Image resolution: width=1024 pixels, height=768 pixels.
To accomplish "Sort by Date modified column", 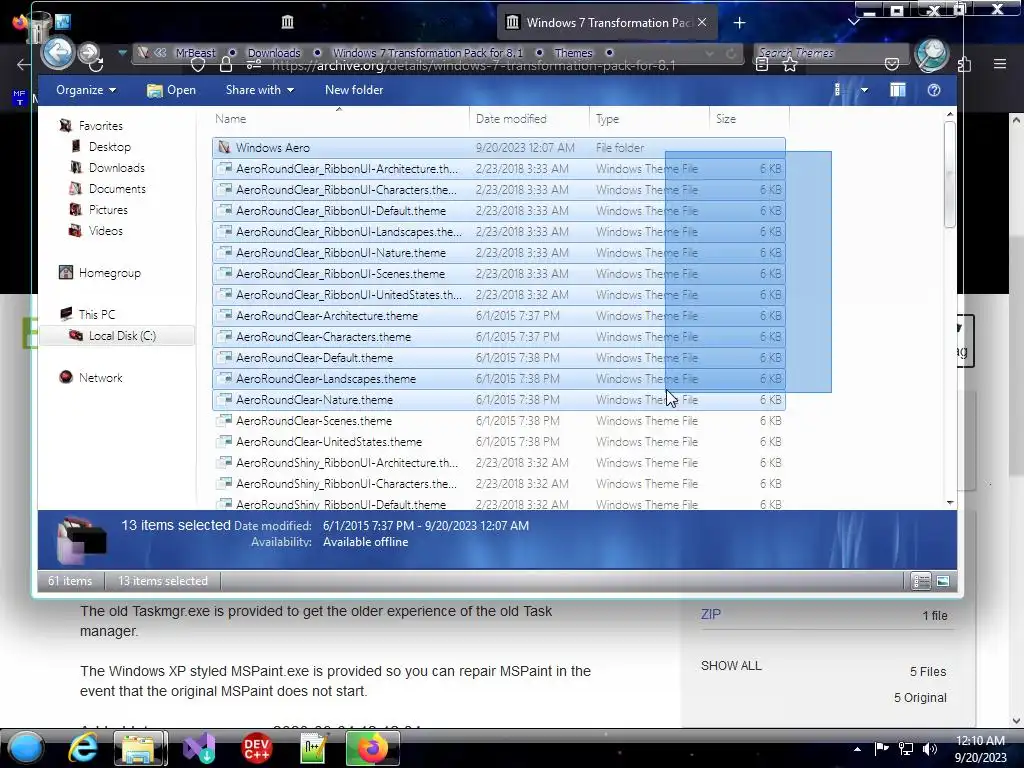I will click(528, 119).
